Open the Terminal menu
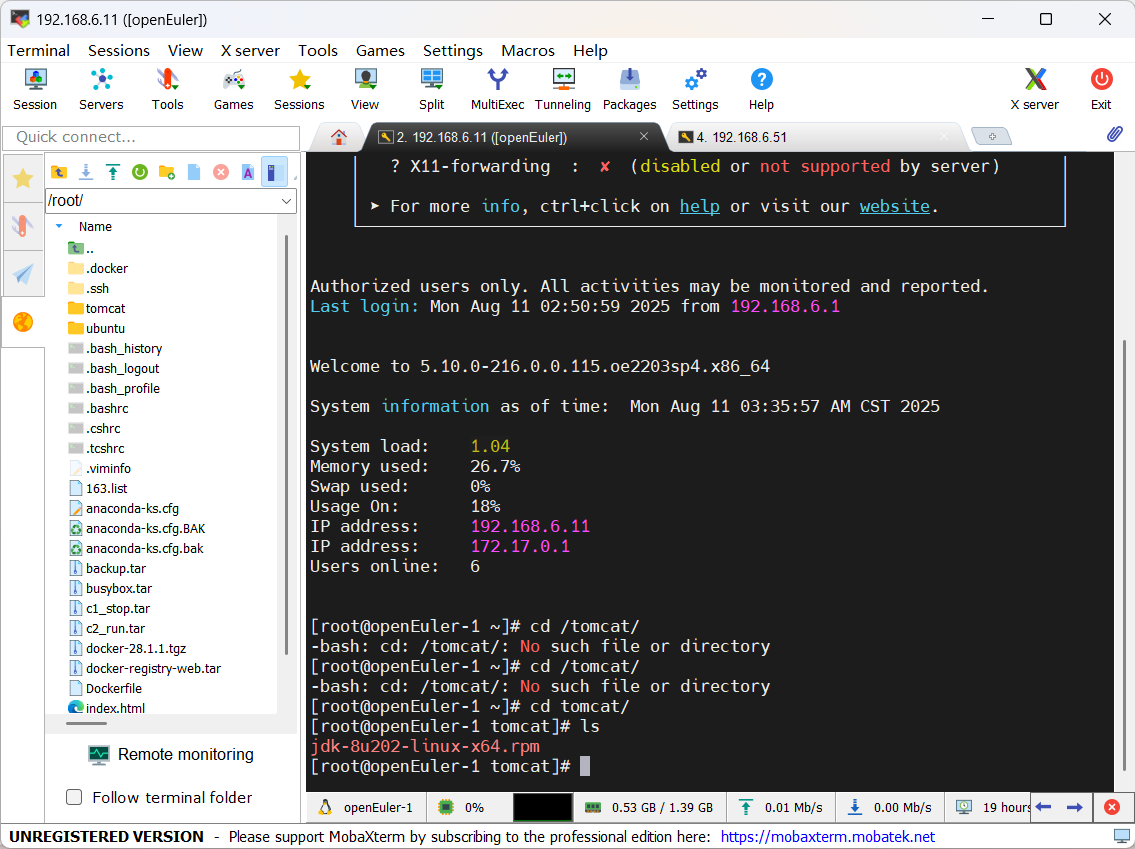 coord(38,51)
